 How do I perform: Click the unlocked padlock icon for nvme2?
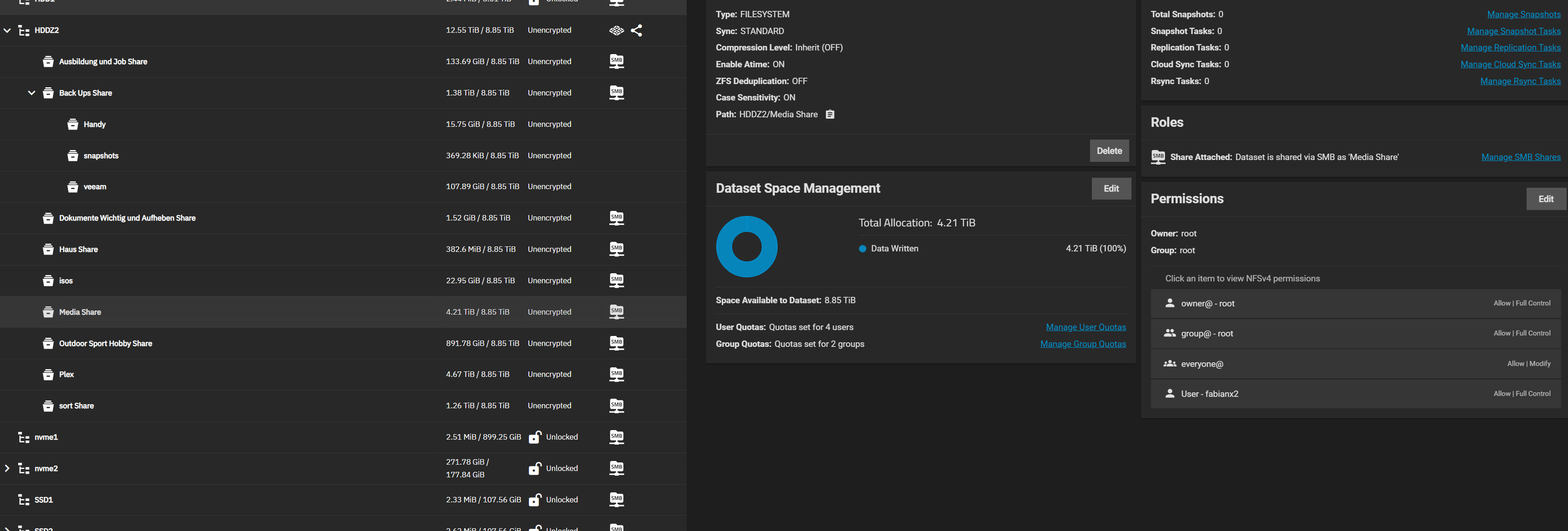[x=535, y=468]
